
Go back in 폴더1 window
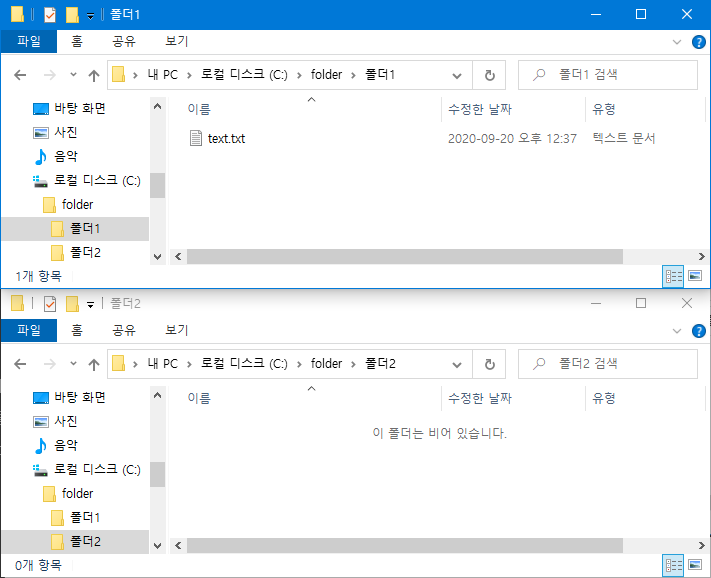(20, 75)
